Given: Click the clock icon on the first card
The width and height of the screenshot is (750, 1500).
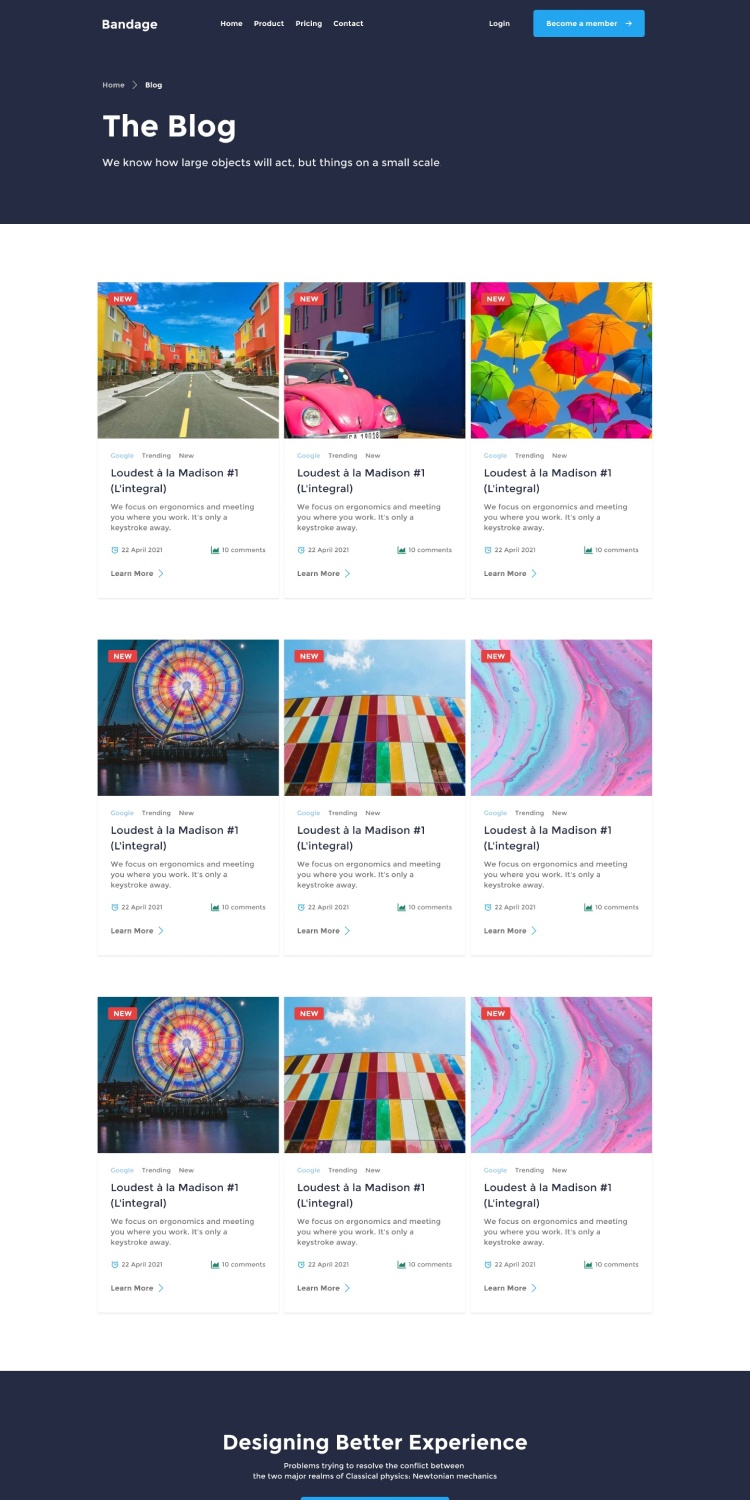Looking at the screenshot, I should [x=115, y=550].
